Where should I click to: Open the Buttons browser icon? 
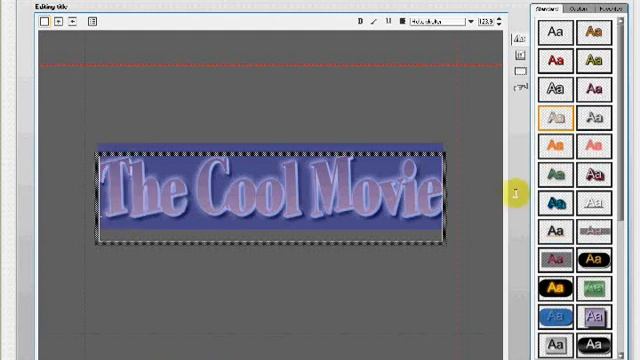[520, 87]
